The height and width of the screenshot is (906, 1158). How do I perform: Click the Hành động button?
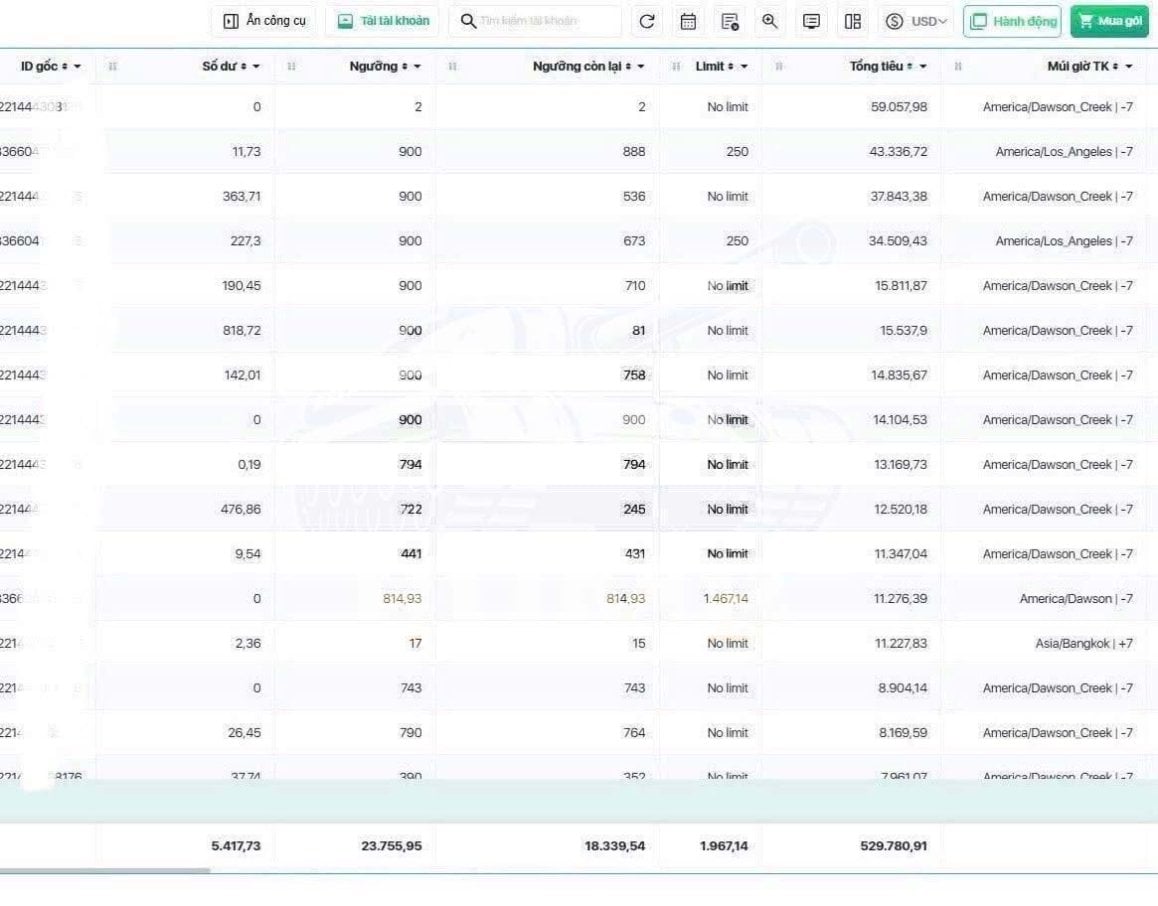(x=1012, y=21)
